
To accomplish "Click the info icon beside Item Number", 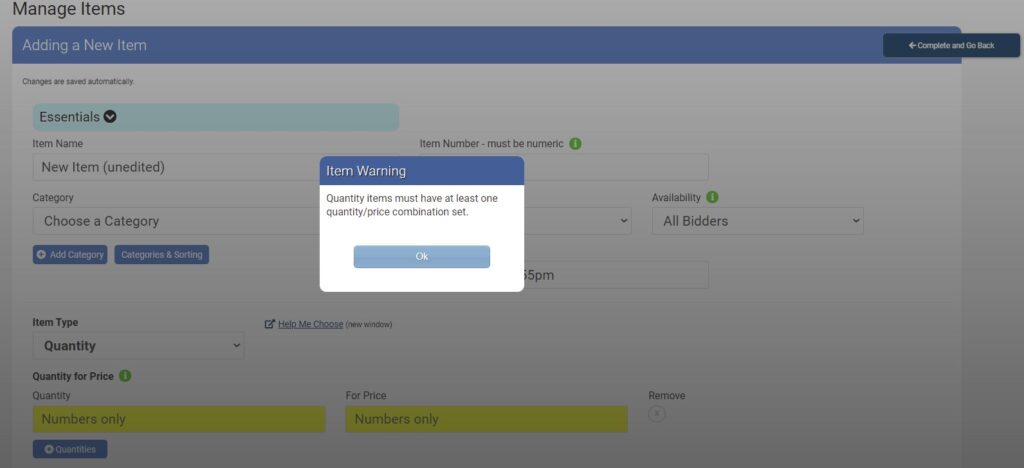I will (x=576, y=144).
